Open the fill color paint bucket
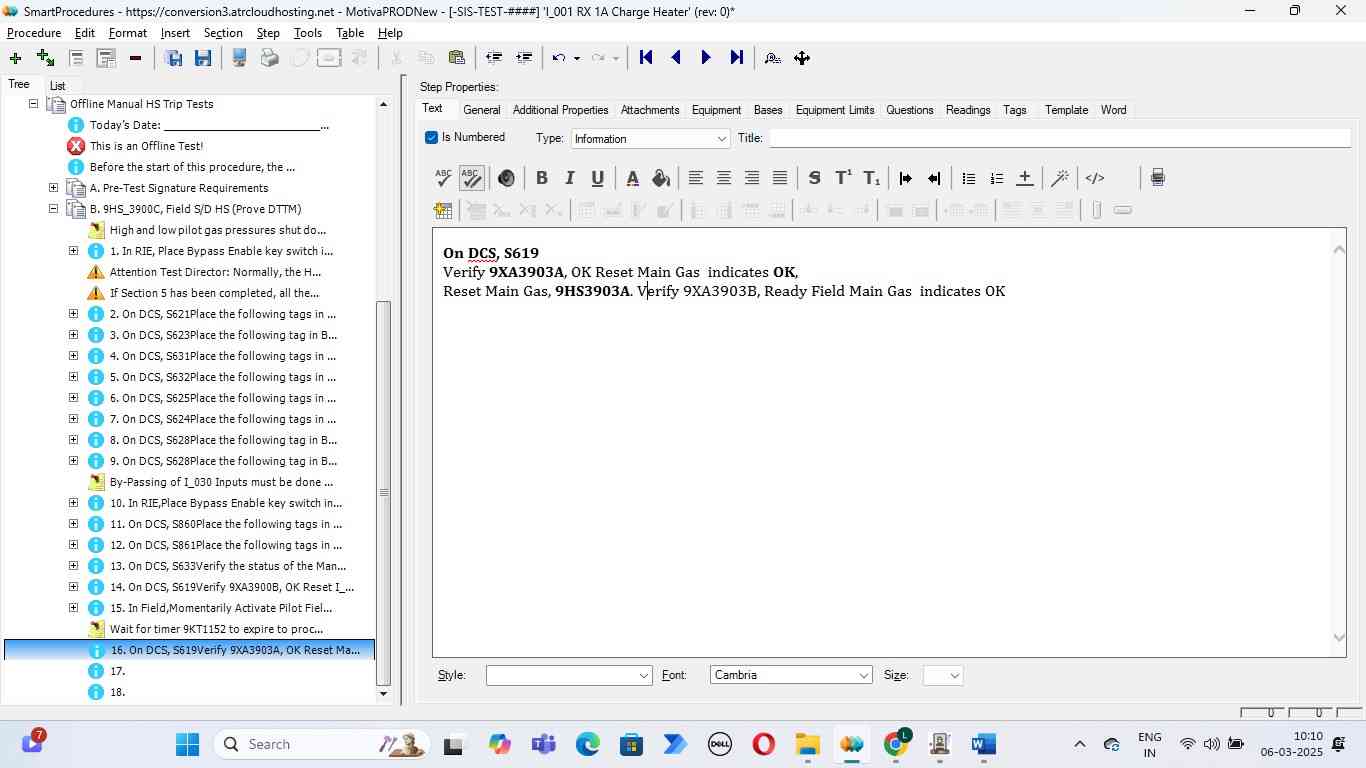1366x768 pixels. (x=660, y=178)
